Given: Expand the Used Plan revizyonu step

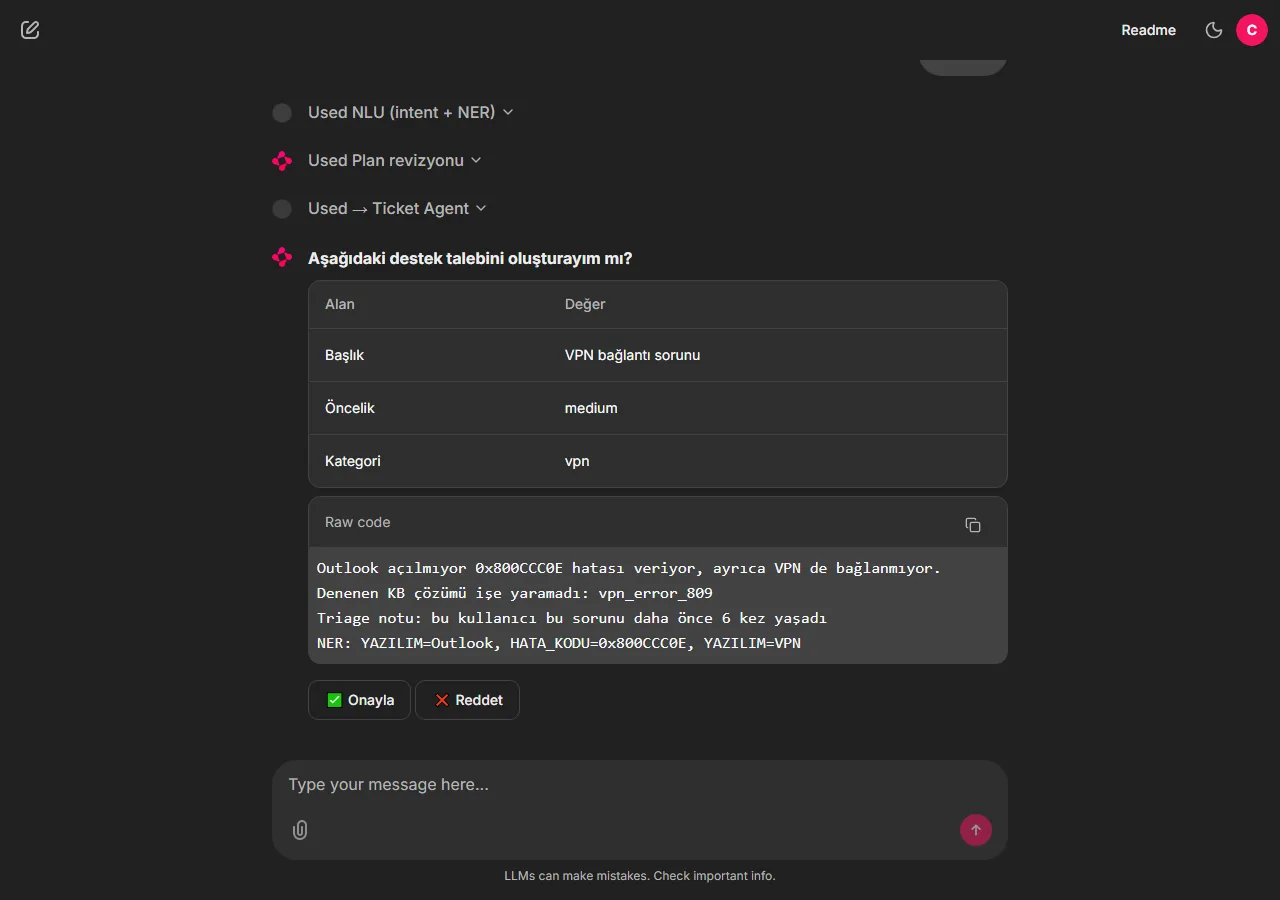Looking at the screenshot, I should tap(395, 160).
